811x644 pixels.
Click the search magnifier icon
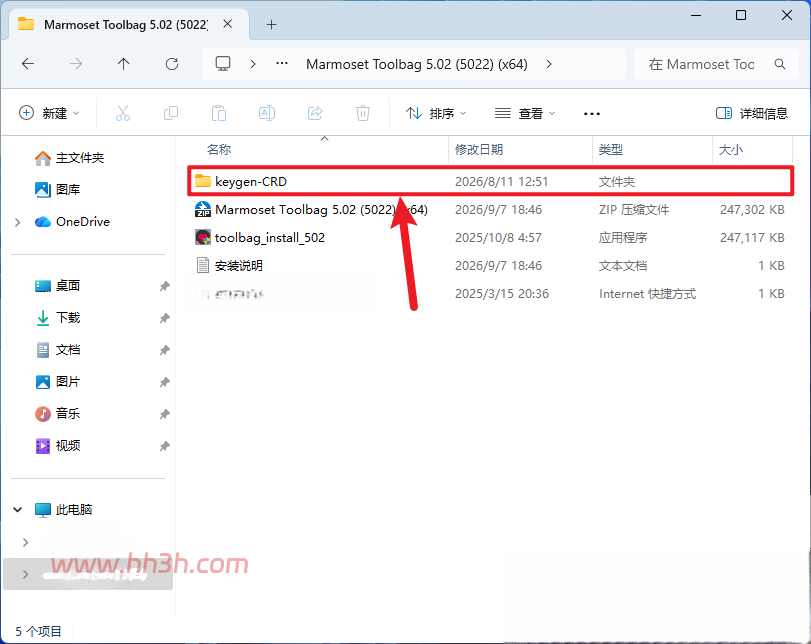coord(779,64)
